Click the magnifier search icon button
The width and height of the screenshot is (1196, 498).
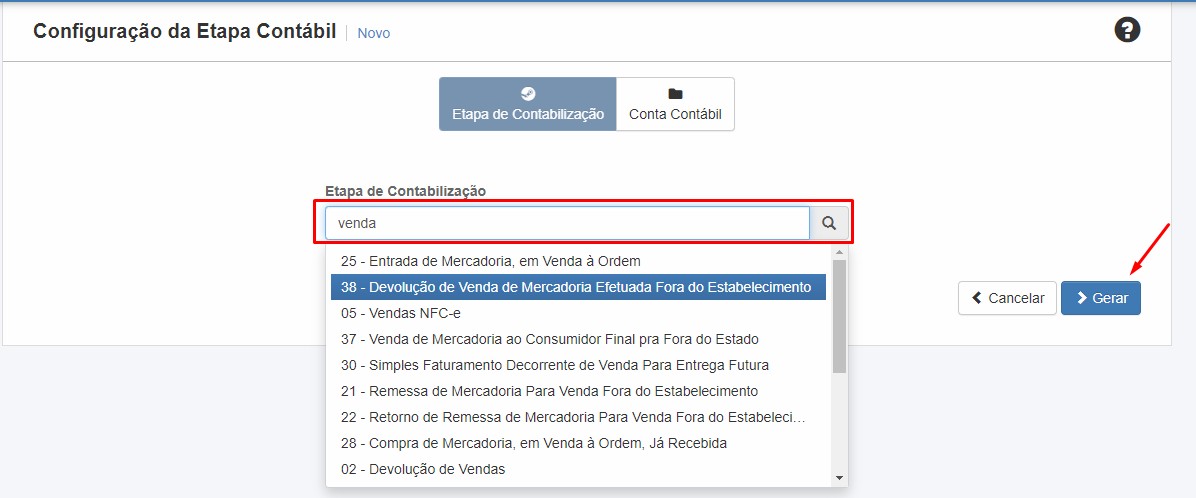coord(829,224)
